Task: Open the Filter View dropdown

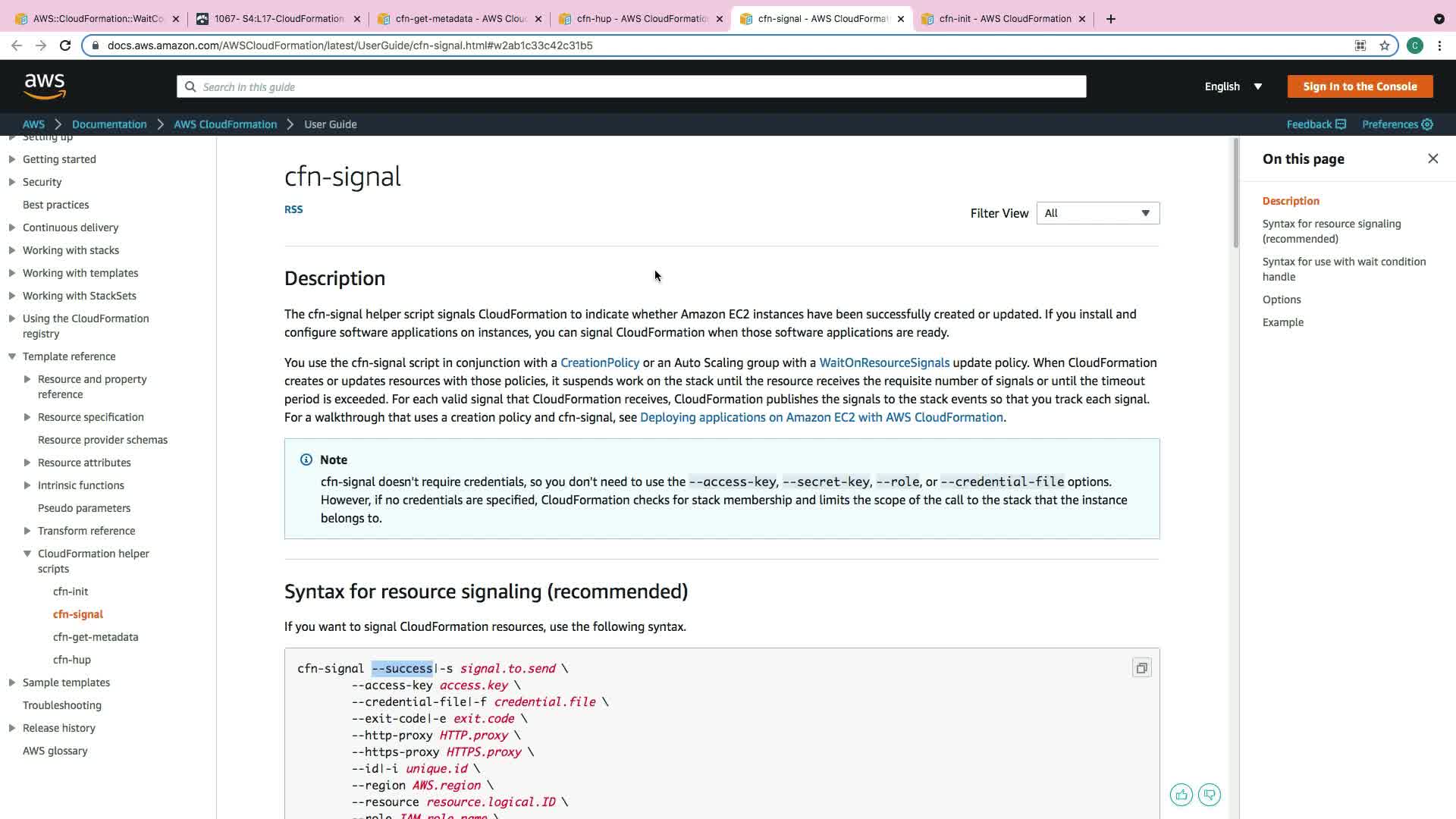Action: [x=1097, y=213]
